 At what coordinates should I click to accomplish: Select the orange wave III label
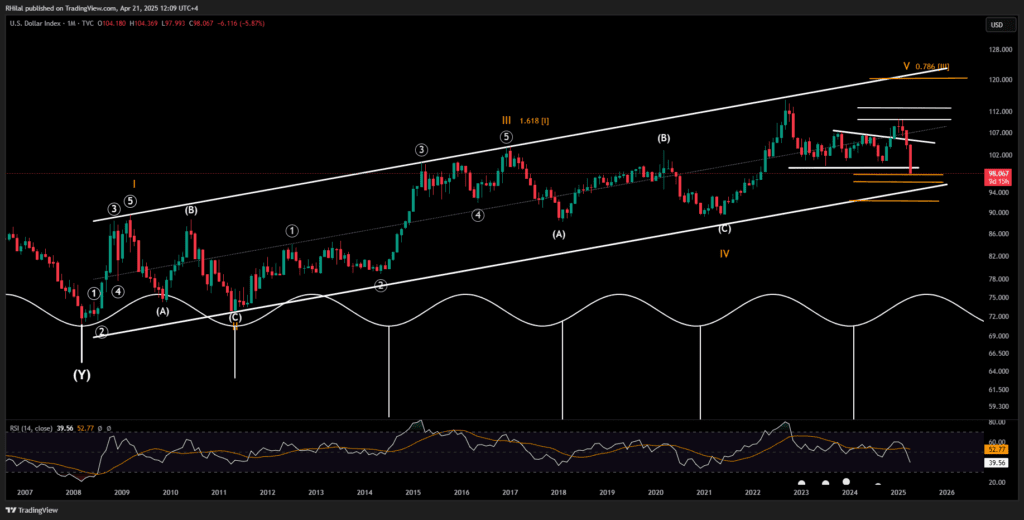(507, 121)
